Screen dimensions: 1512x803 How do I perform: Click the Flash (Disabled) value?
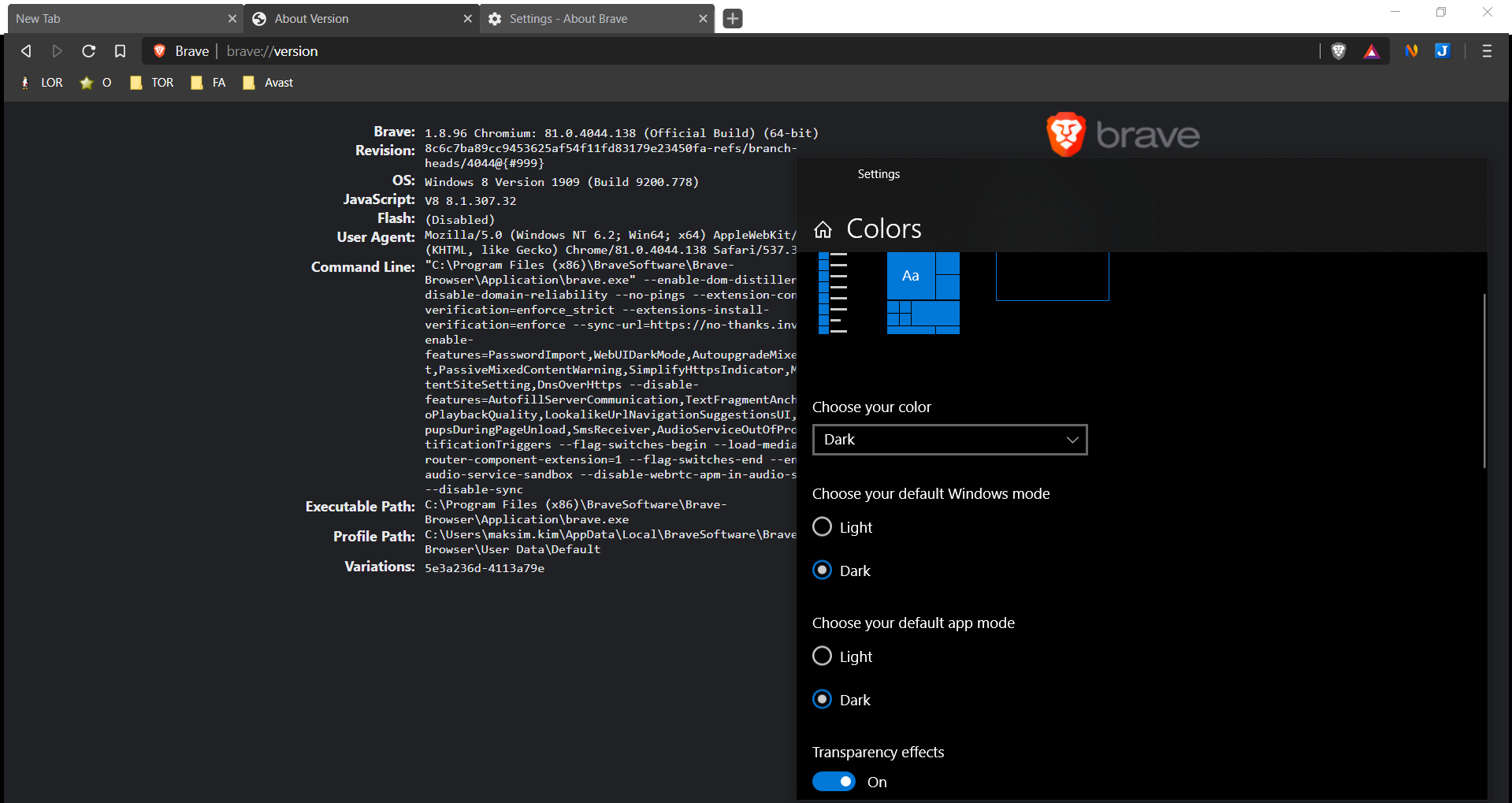[x=460, y=220]
